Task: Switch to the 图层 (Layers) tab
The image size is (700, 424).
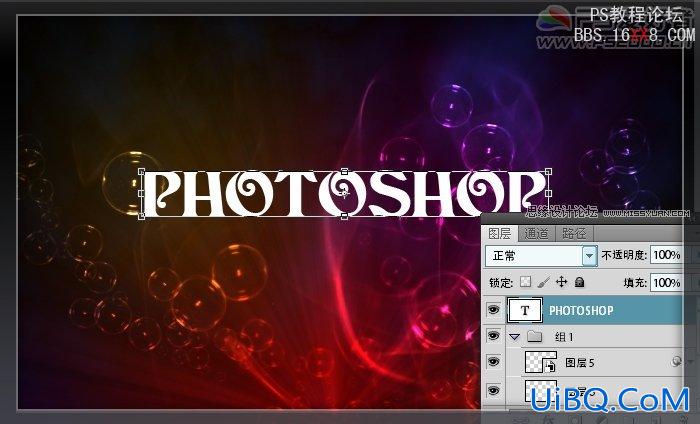Action: [x=500, y=233]
